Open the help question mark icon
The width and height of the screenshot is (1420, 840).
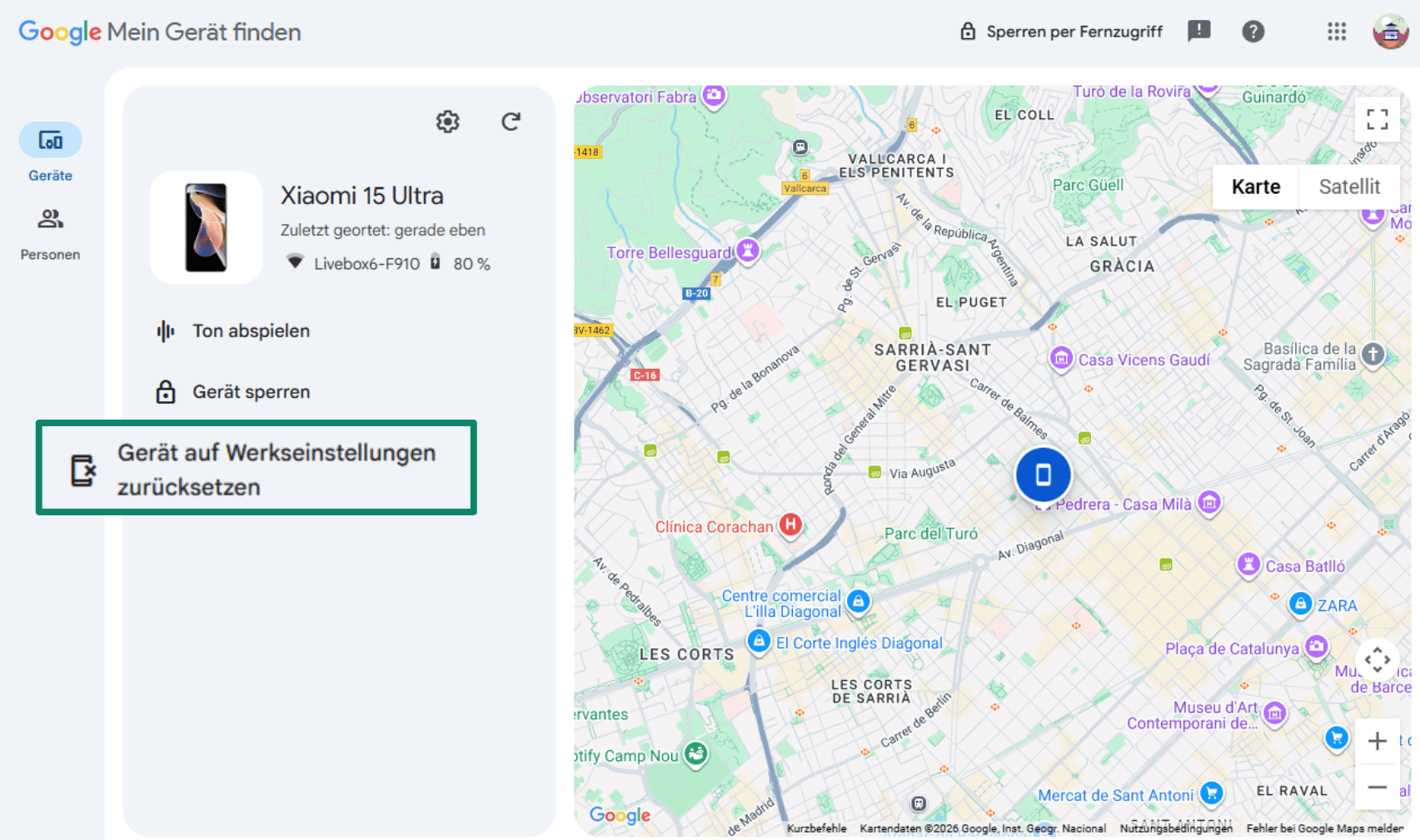pyautogui.click(x=1253, y=31)
